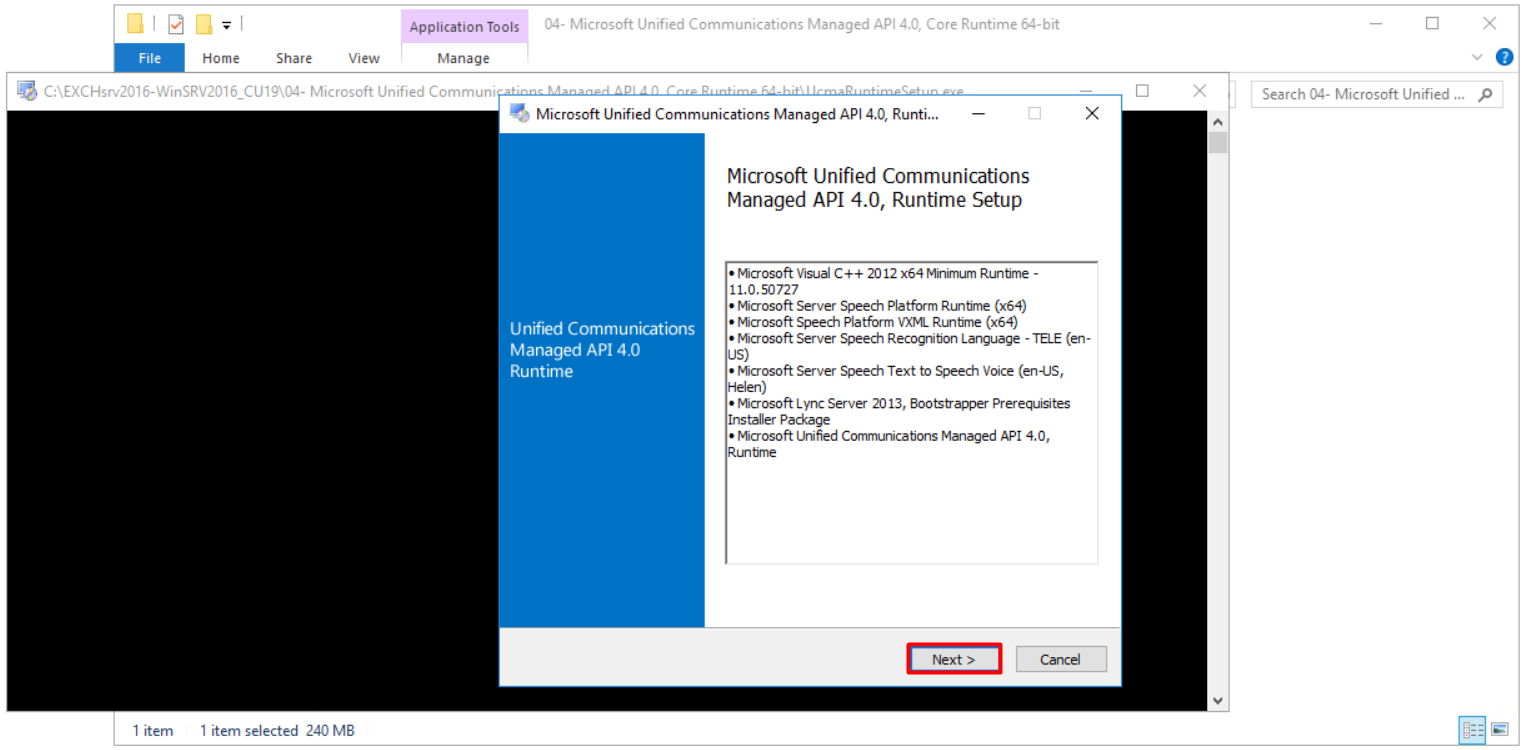Image resolution: width=1526 pixels, height=750 pixels.
Task: Switch to Large icons view using the status bar icon
Action: (x=1499, y=730)
